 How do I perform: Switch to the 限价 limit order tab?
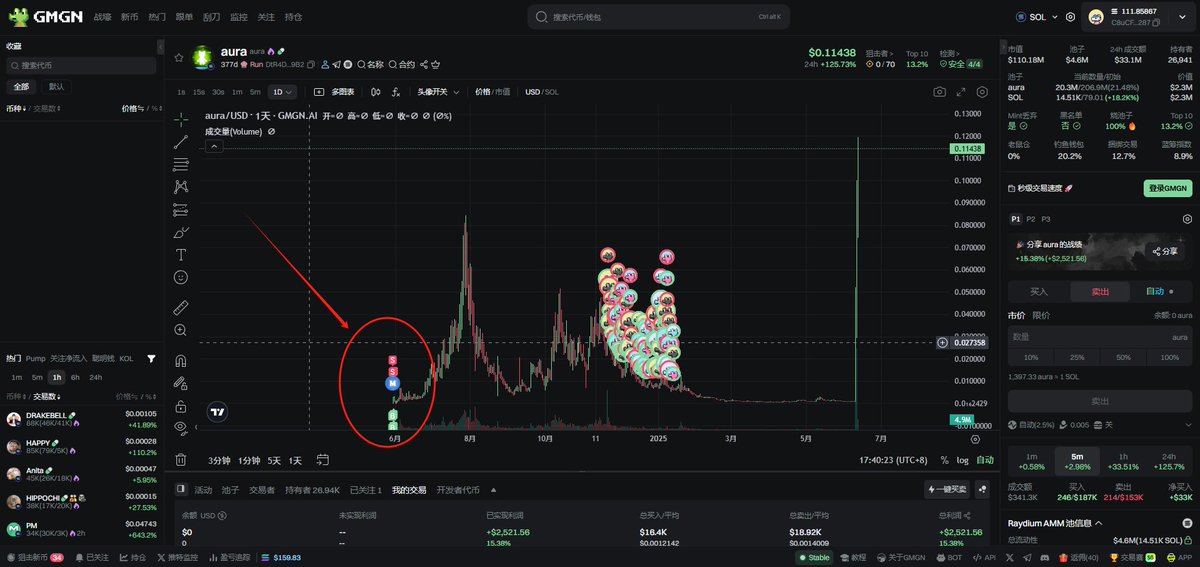point(1041,315)
